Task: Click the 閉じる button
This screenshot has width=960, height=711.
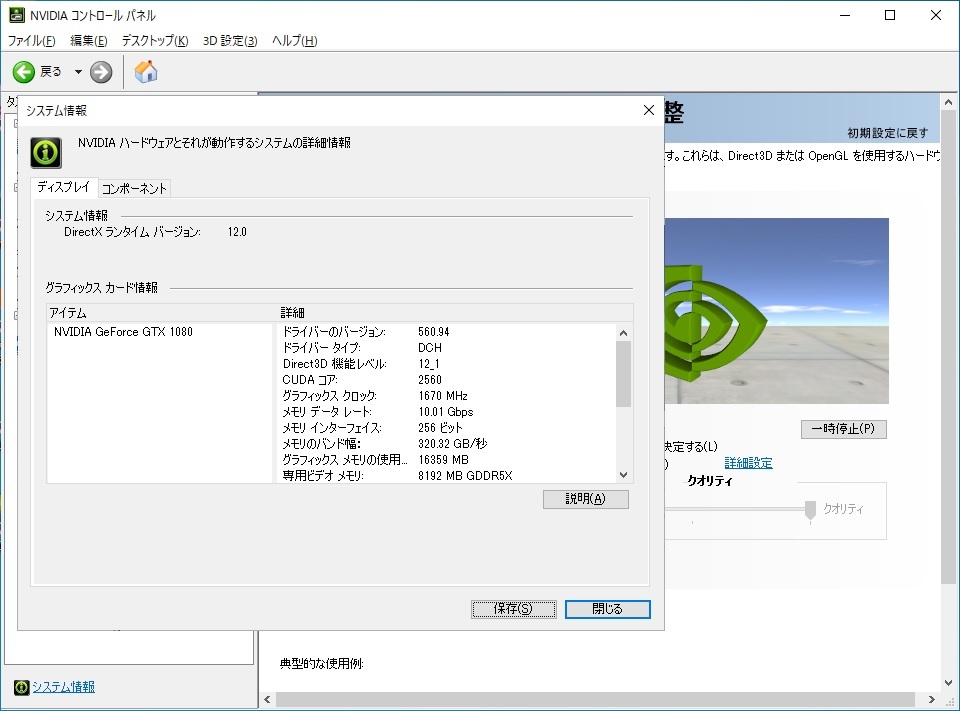Action: [x=607, y=609]
